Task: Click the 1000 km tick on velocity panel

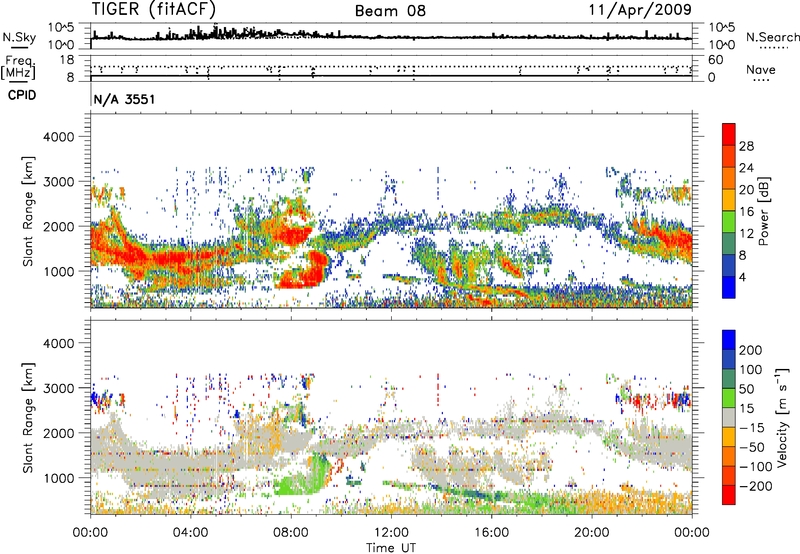Action: (x=58, y=478)
